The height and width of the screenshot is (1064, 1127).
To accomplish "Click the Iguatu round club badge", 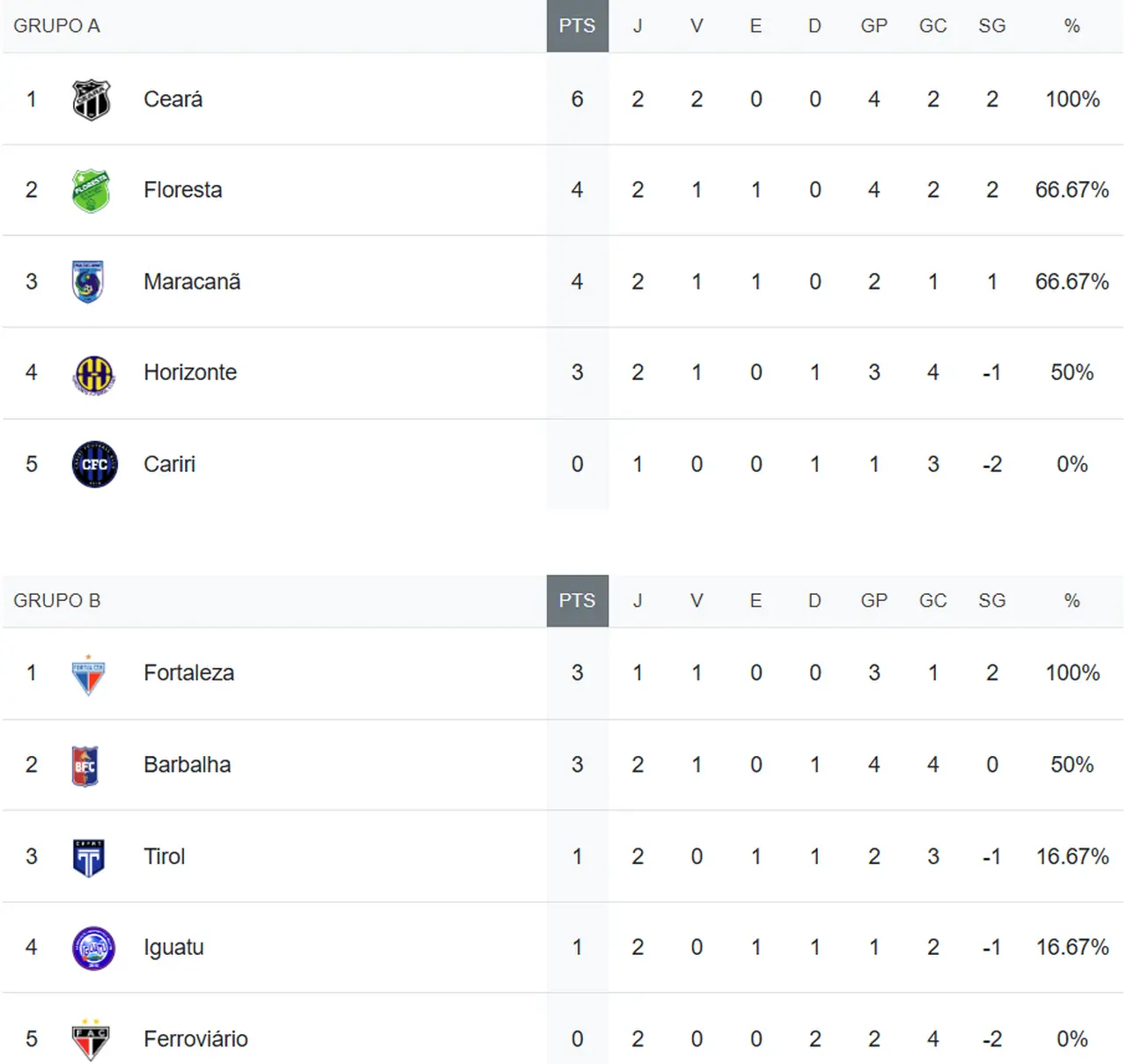I will point(93,949).
